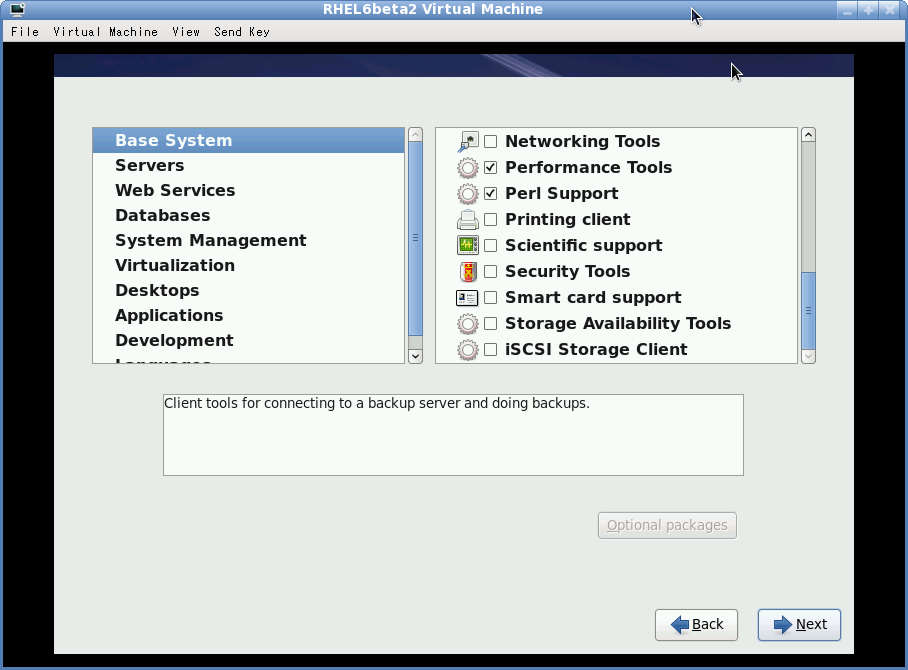908x670 pixels.
Task: Click the Security Tools shield icon
Action: click(x=467, y=272)
